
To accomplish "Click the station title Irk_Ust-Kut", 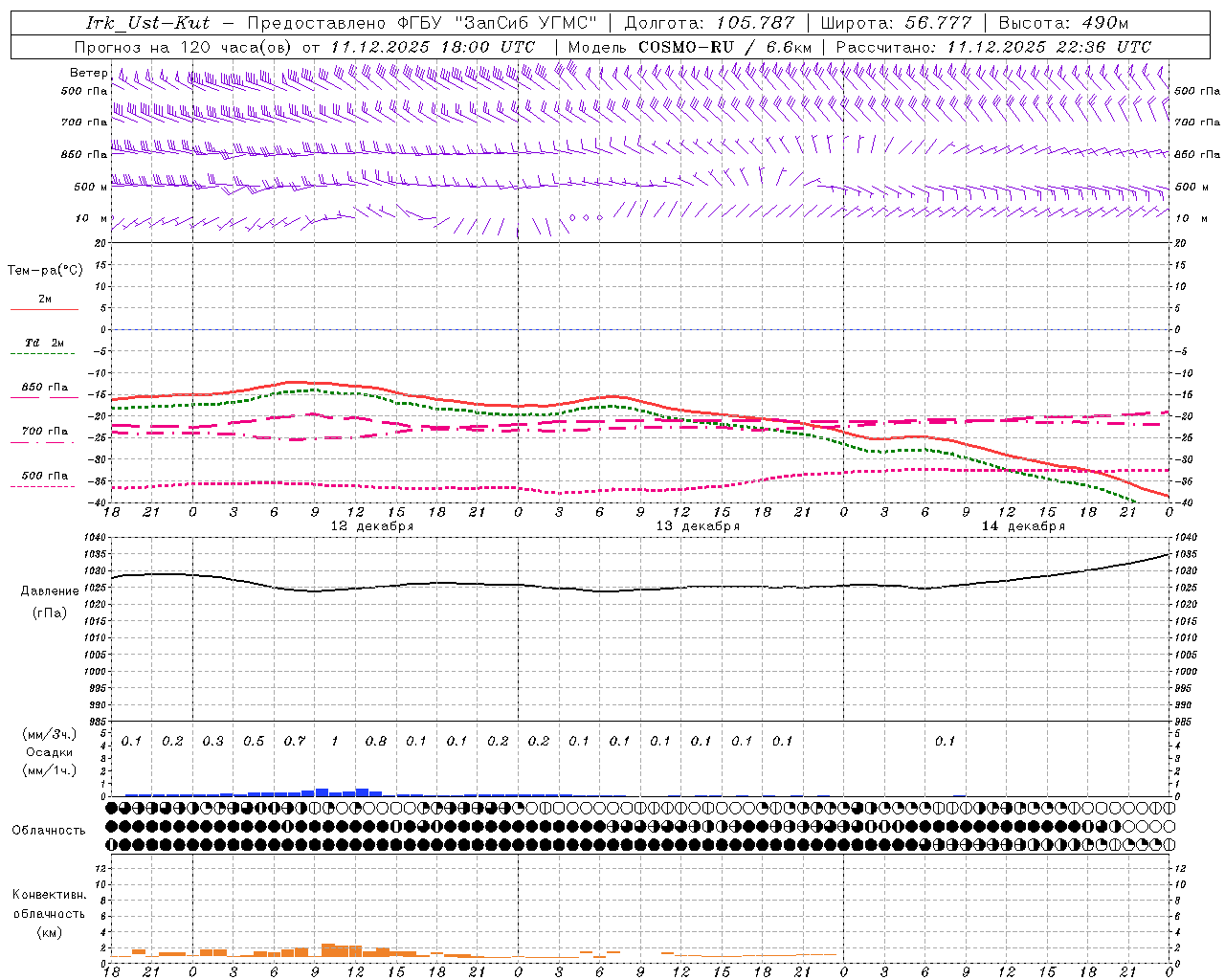I will [x=148, y=23].
